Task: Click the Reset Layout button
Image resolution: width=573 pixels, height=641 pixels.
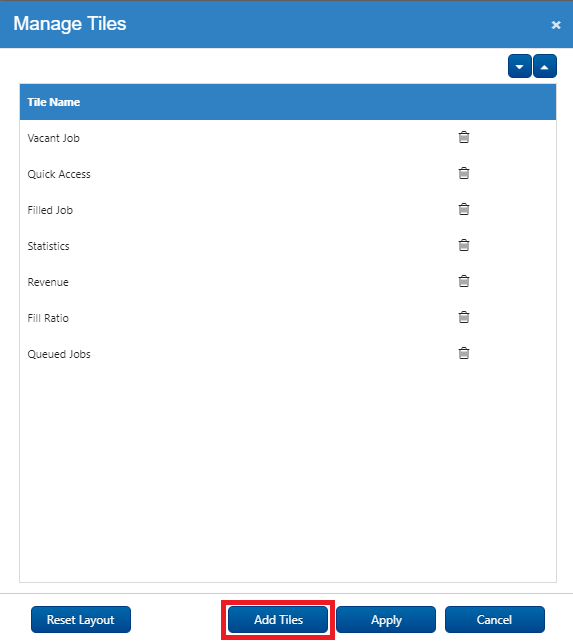Action: click(x=81, y=620)
